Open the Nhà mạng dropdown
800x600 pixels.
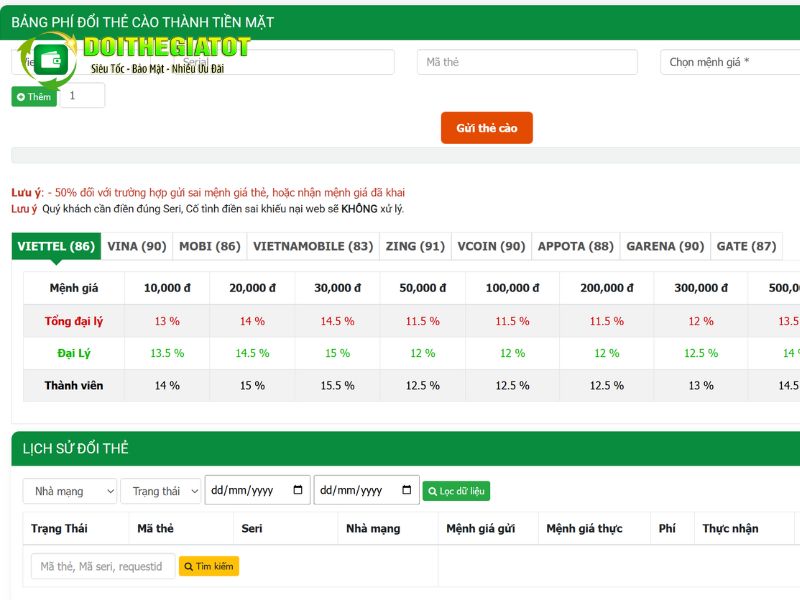click(70, 491)
